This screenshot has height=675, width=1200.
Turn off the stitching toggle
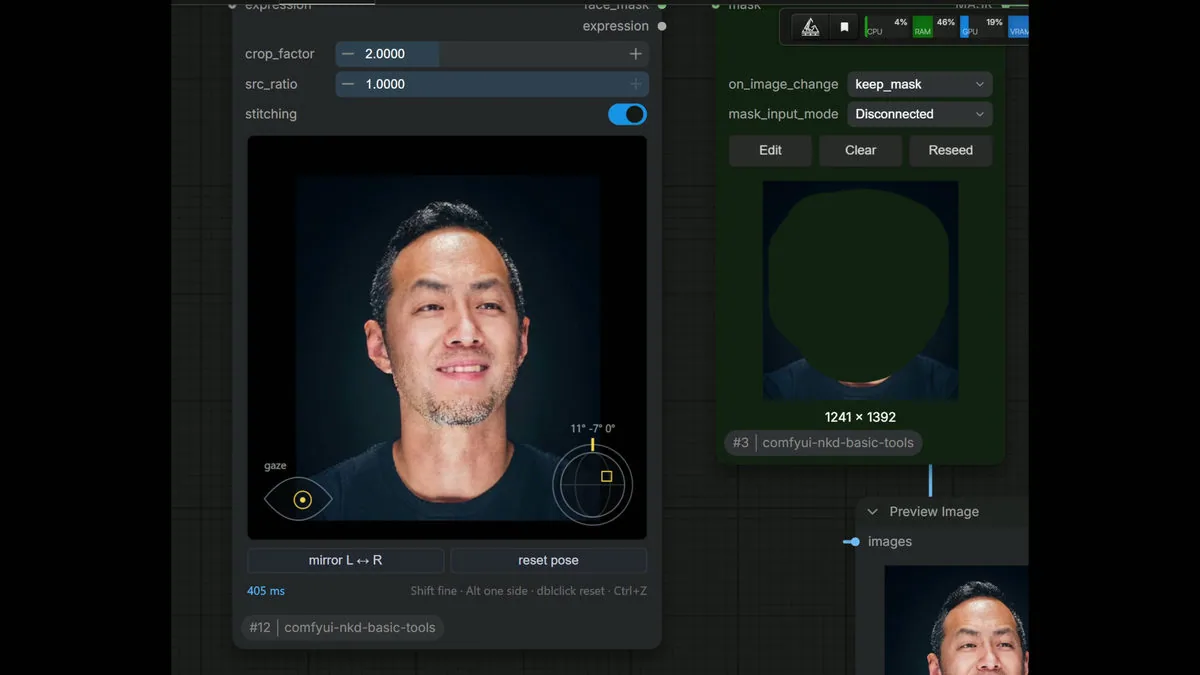pyautogui.click(x=627, y=114)
